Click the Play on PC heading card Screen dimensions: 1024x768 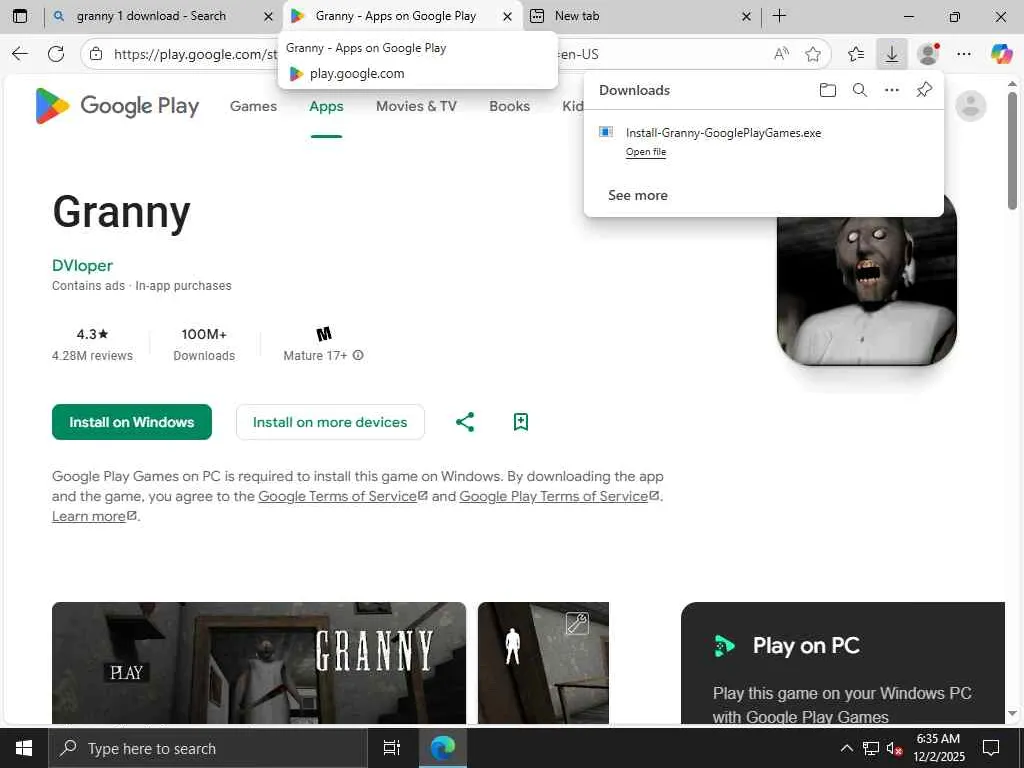[842, 662]
